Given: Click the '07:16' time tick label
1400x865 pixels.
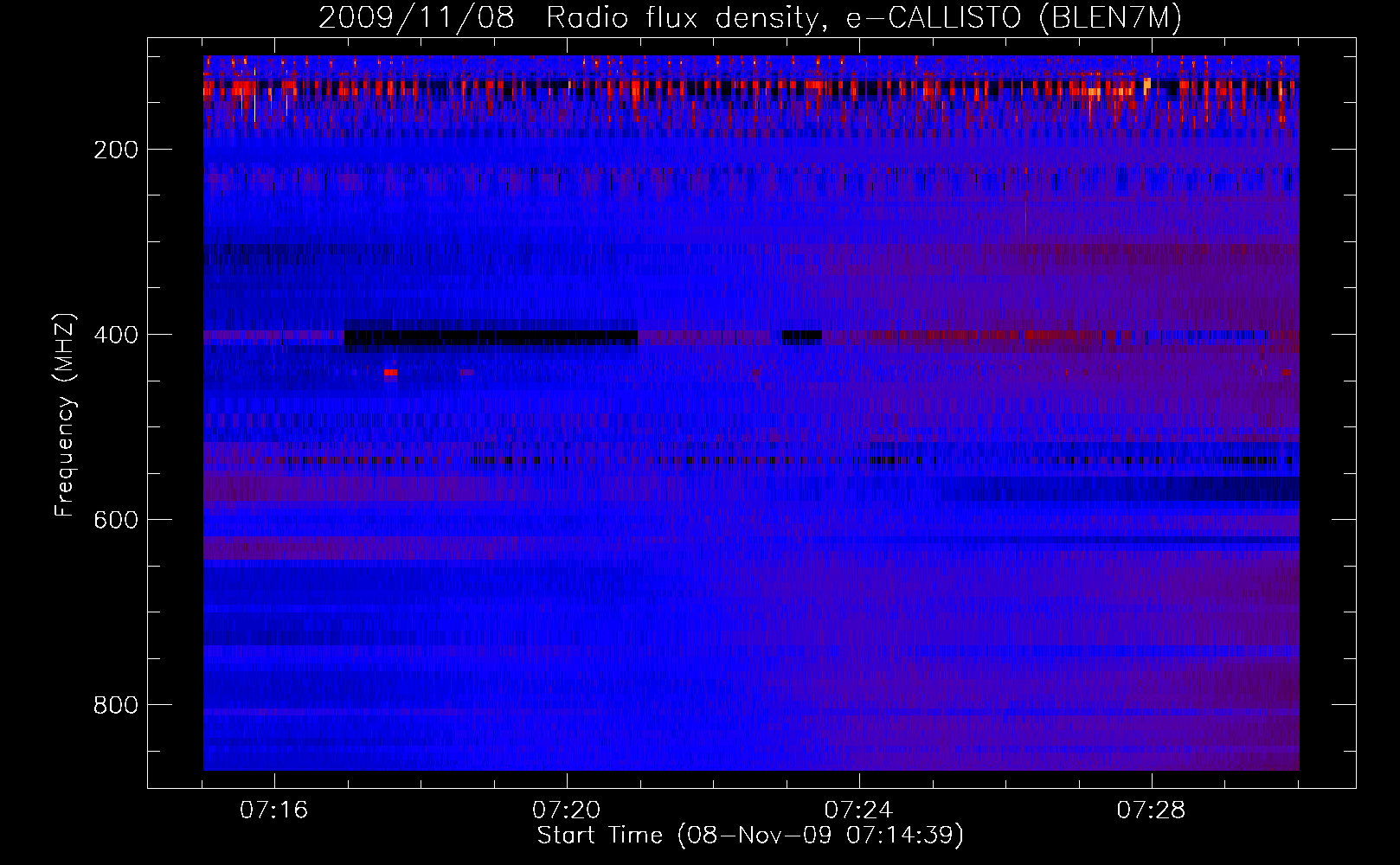Looking at the screenshot, I should pyautogui.click(x=274, y=810).
